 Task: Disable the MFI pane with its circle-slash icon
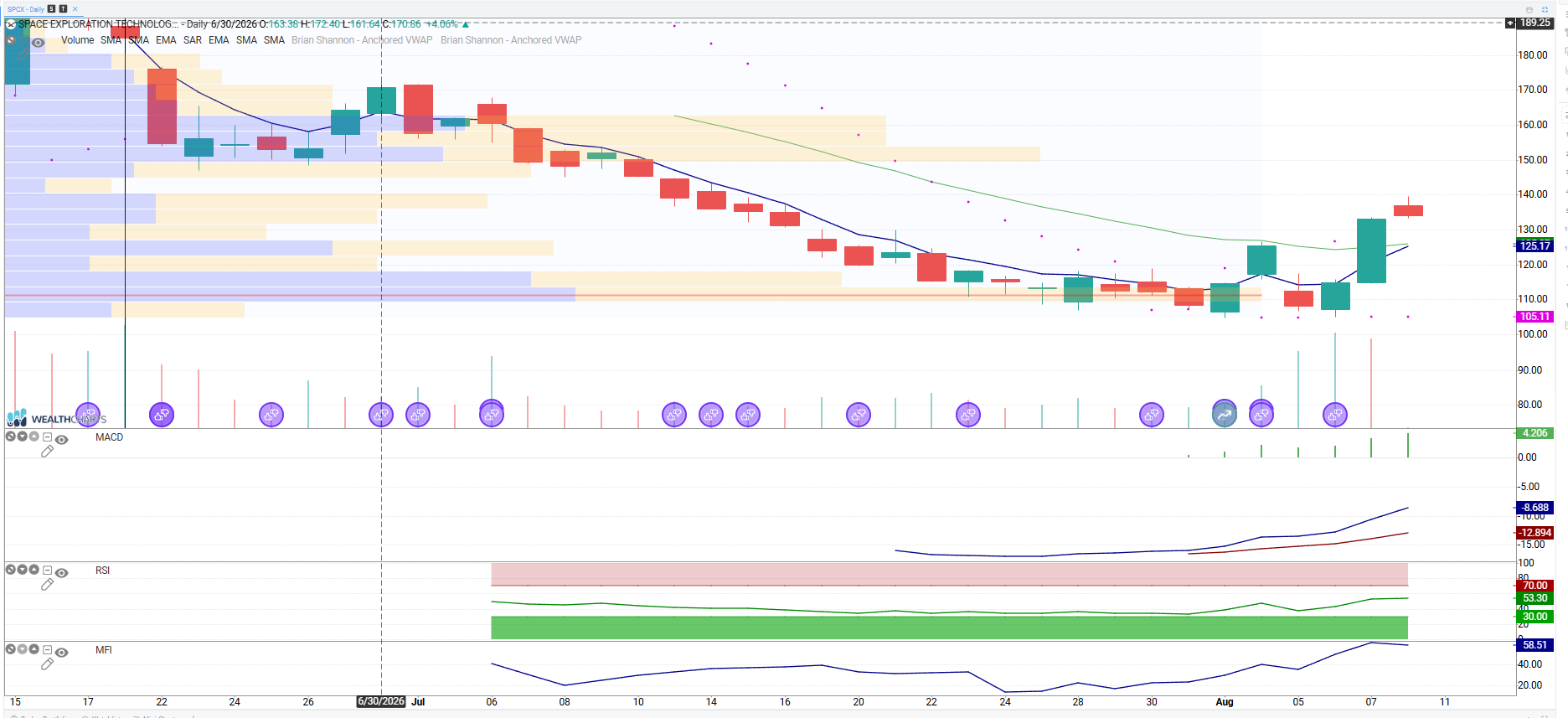point(11,649)
